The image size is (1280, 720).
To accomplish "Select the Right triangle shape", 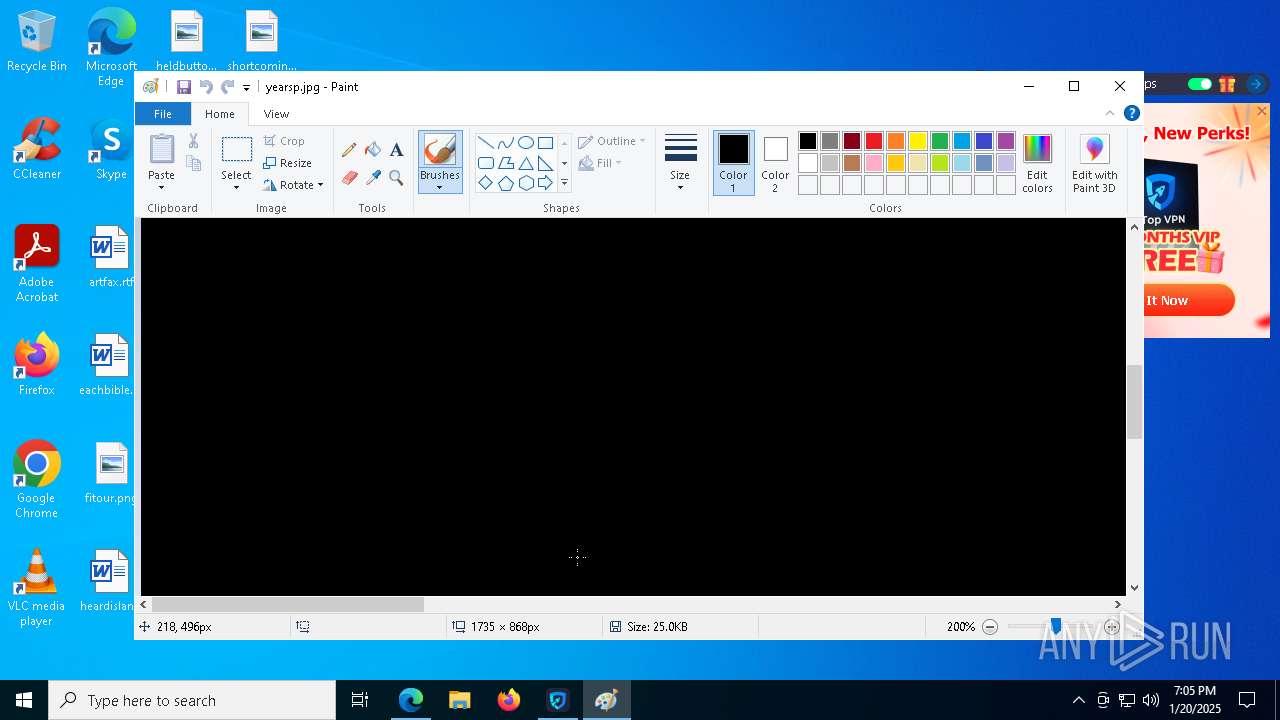I will 545,163.
